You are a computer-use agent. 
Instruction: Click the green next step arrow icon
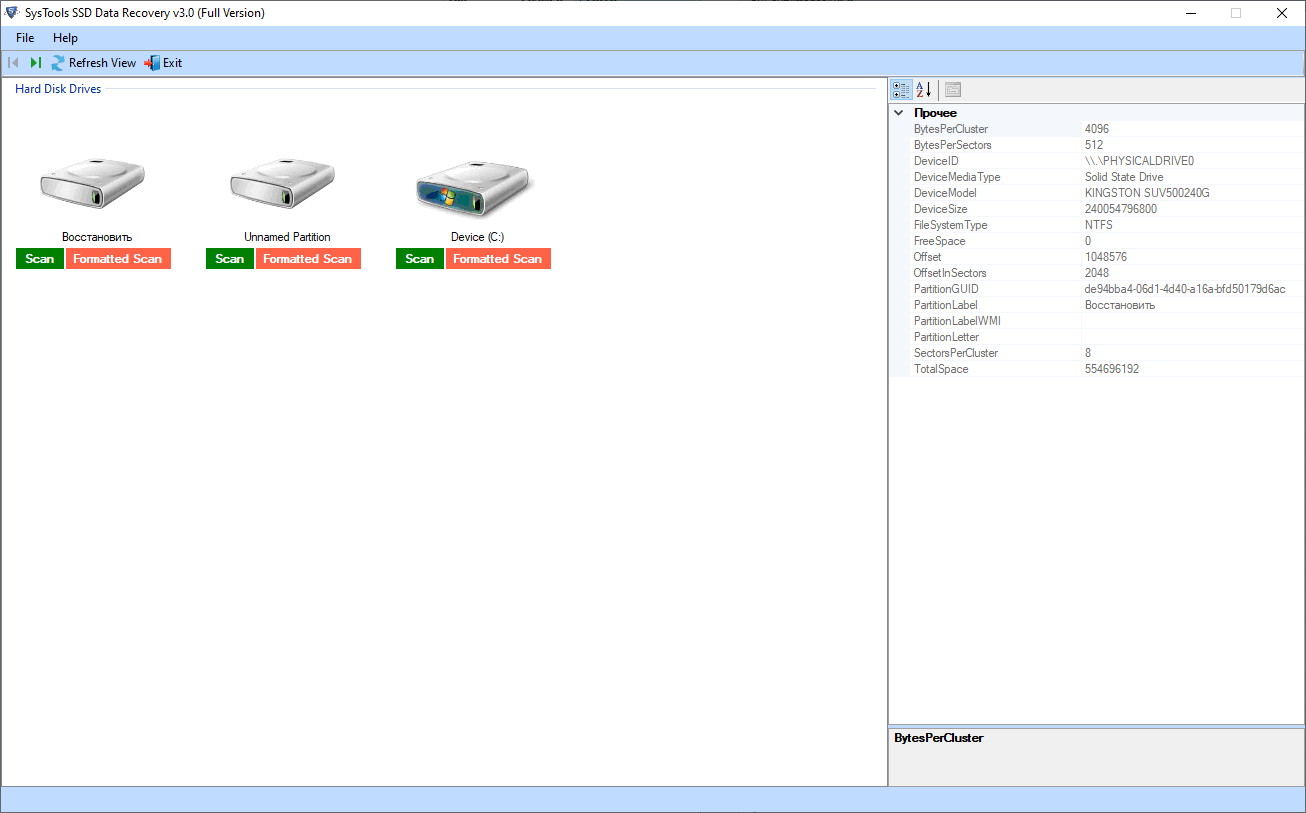pyautogui.click(x=36, y=63)
